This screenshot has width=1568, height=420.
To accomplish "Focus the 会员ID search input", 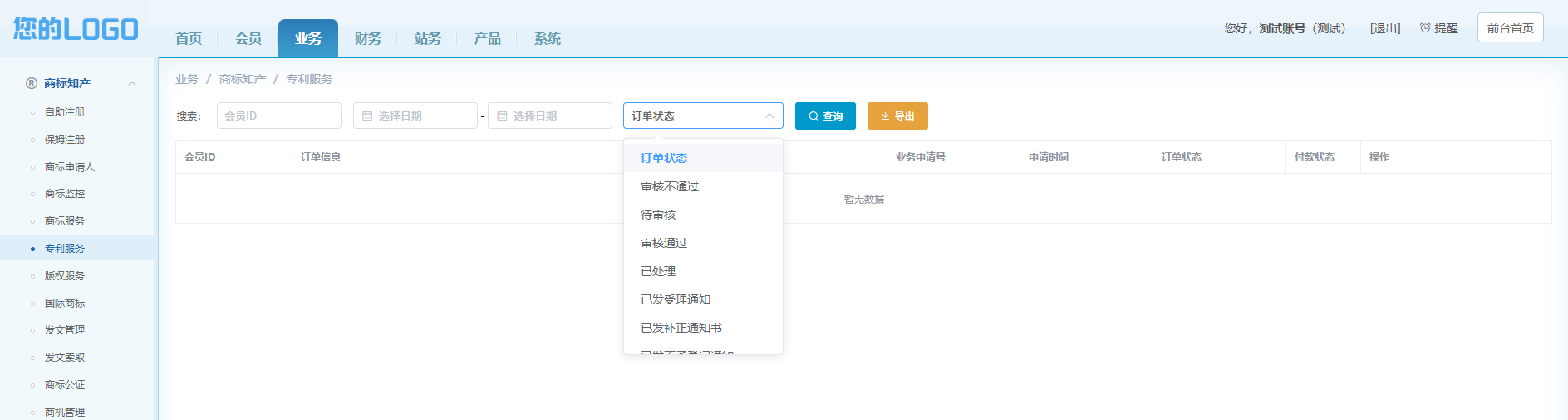I will [x=279, y=116].
